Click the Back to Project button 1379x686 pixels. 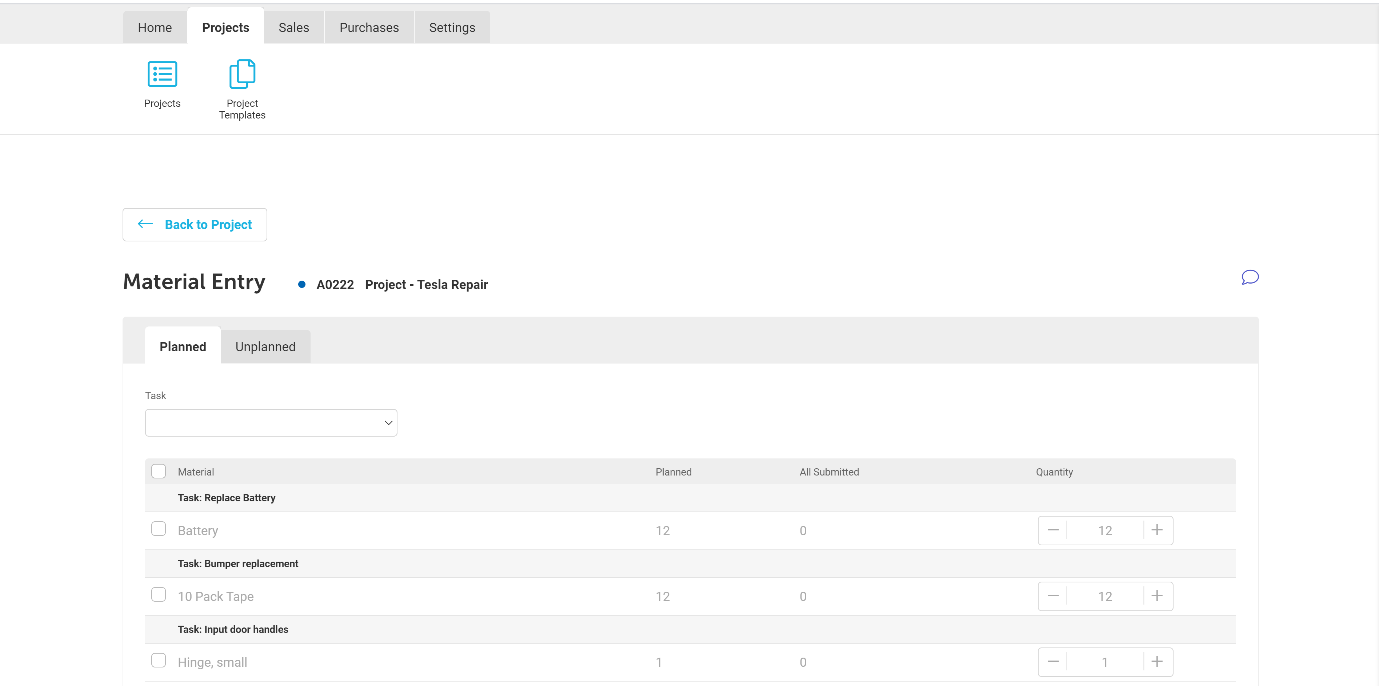coord(195,225)
